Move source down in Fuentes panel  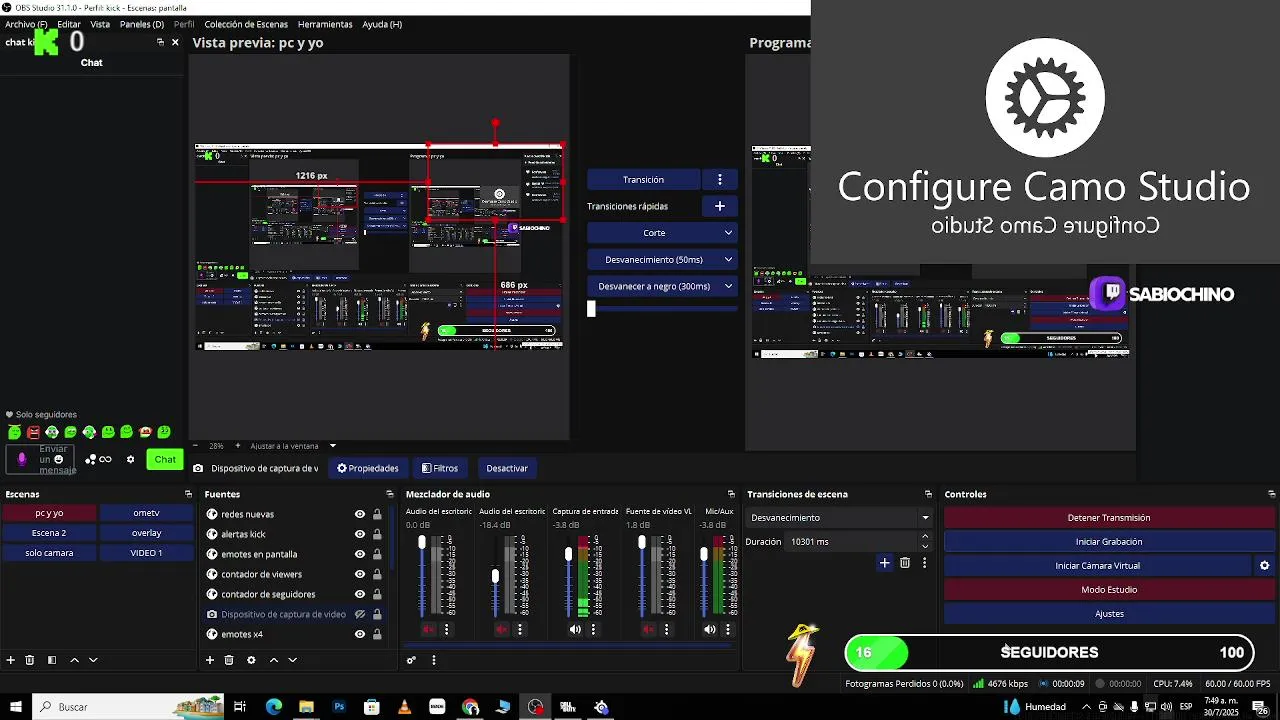(x=292, y=660)
